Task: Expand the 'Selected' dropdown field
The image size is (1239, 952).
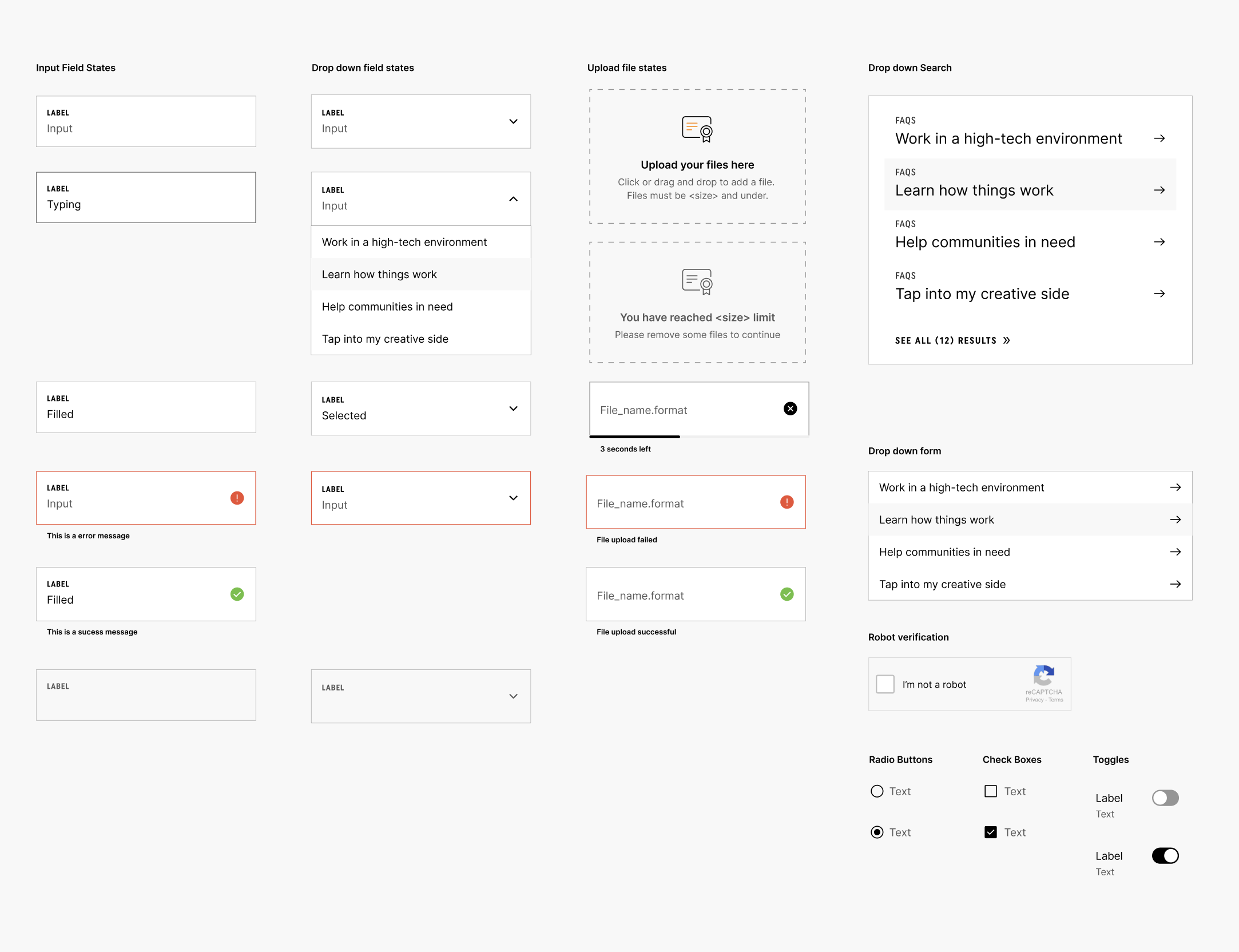Action: pyautogui.click(x=513, y=408)
